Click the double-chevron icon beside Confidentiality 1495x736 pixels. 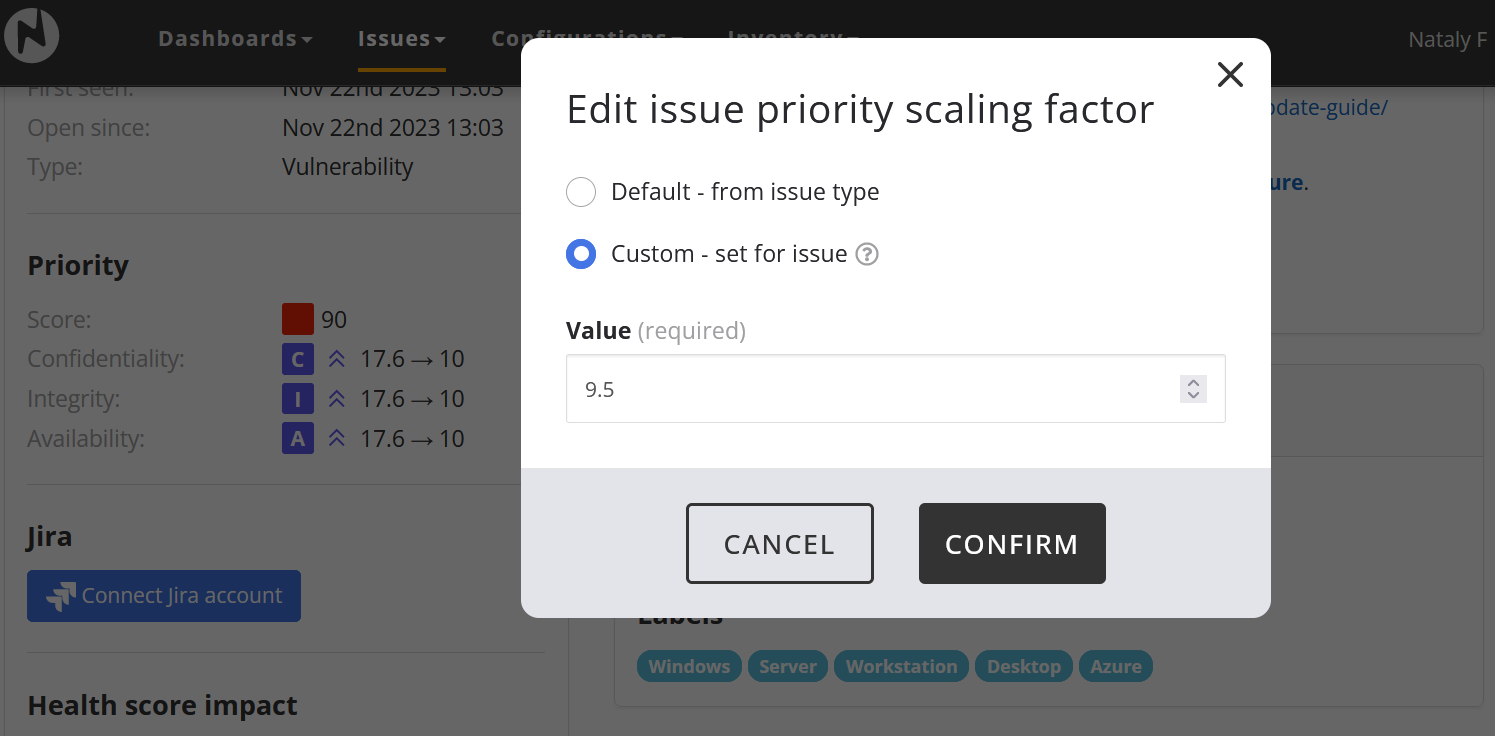(337, 359)
